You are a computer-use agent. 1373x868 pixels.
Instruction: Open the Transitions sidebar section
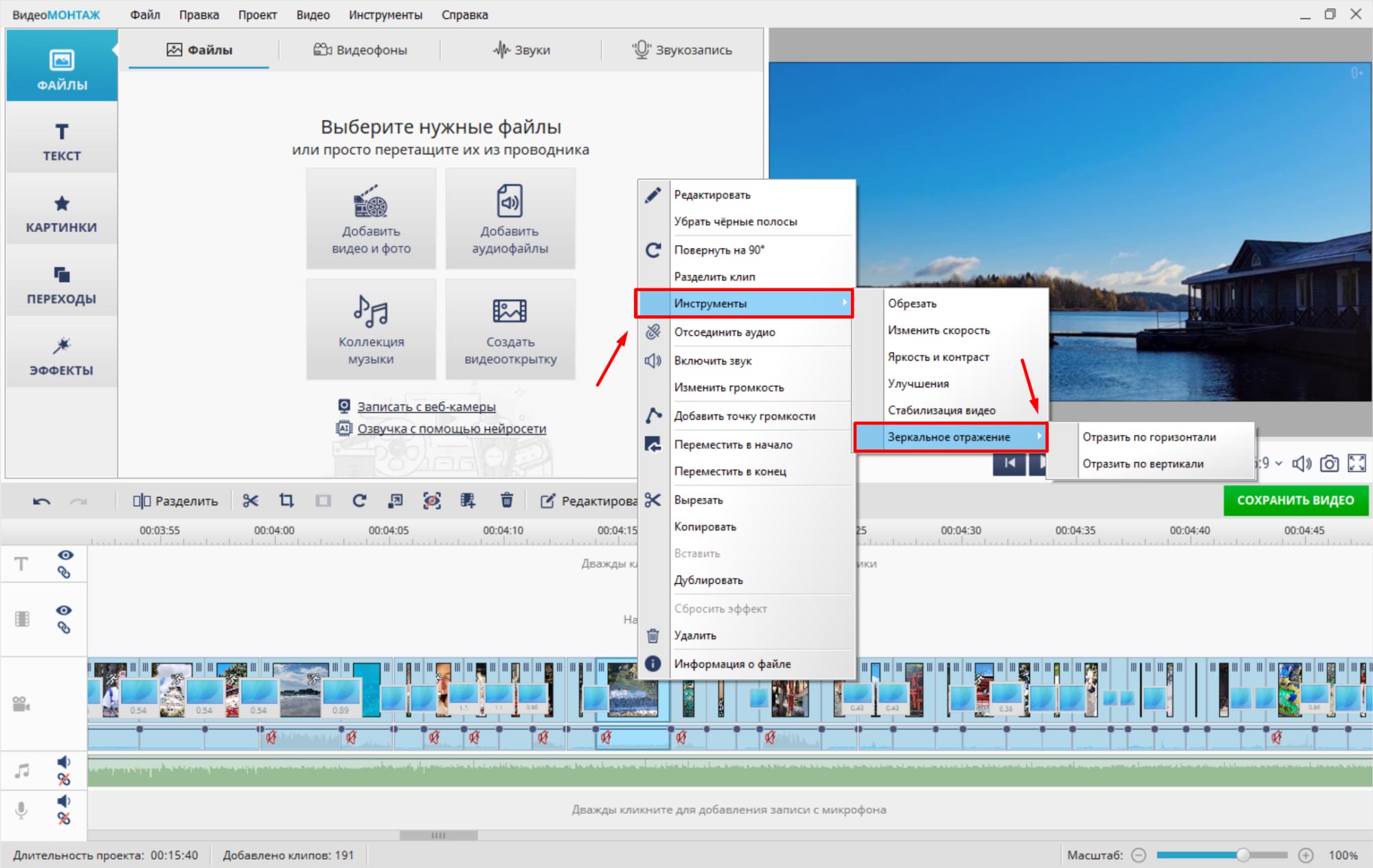tap(62, 284)
